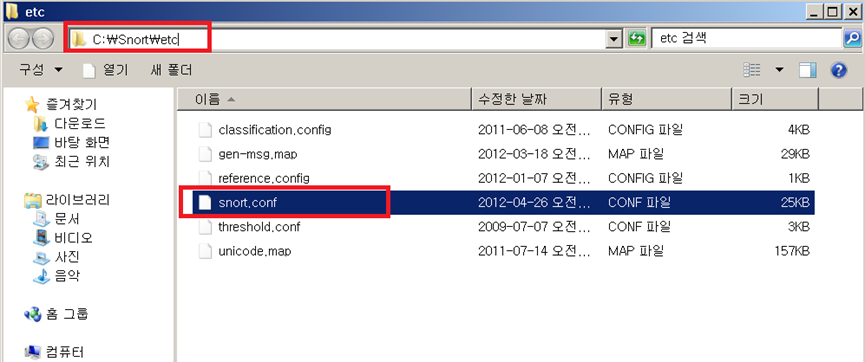Click the 사진 icon in the sidebar
The height and width of the screenshot is (362, 865).
tap(41, 257)
